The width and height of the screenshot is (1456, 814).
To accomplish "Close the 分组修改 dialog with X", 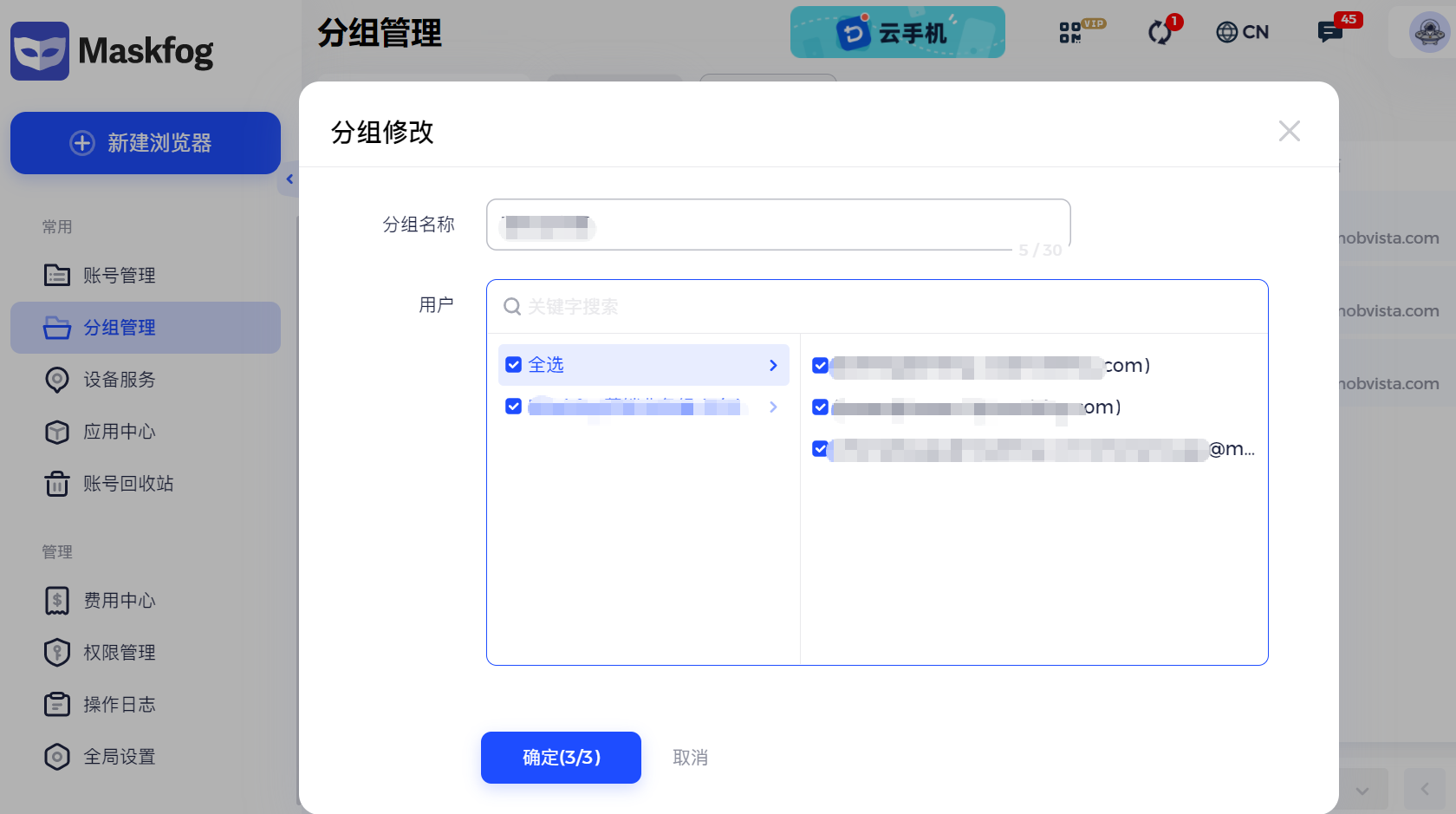I will [1289, 131].
